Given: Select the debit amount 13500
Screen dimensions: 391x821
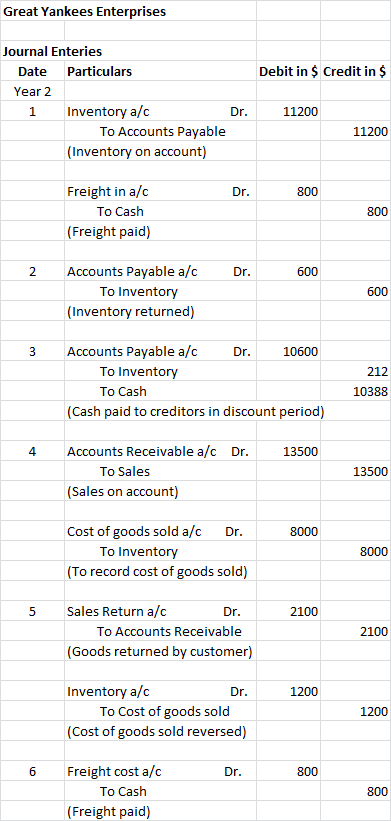Looking at the screenshot, I should [x=300, y=452].
